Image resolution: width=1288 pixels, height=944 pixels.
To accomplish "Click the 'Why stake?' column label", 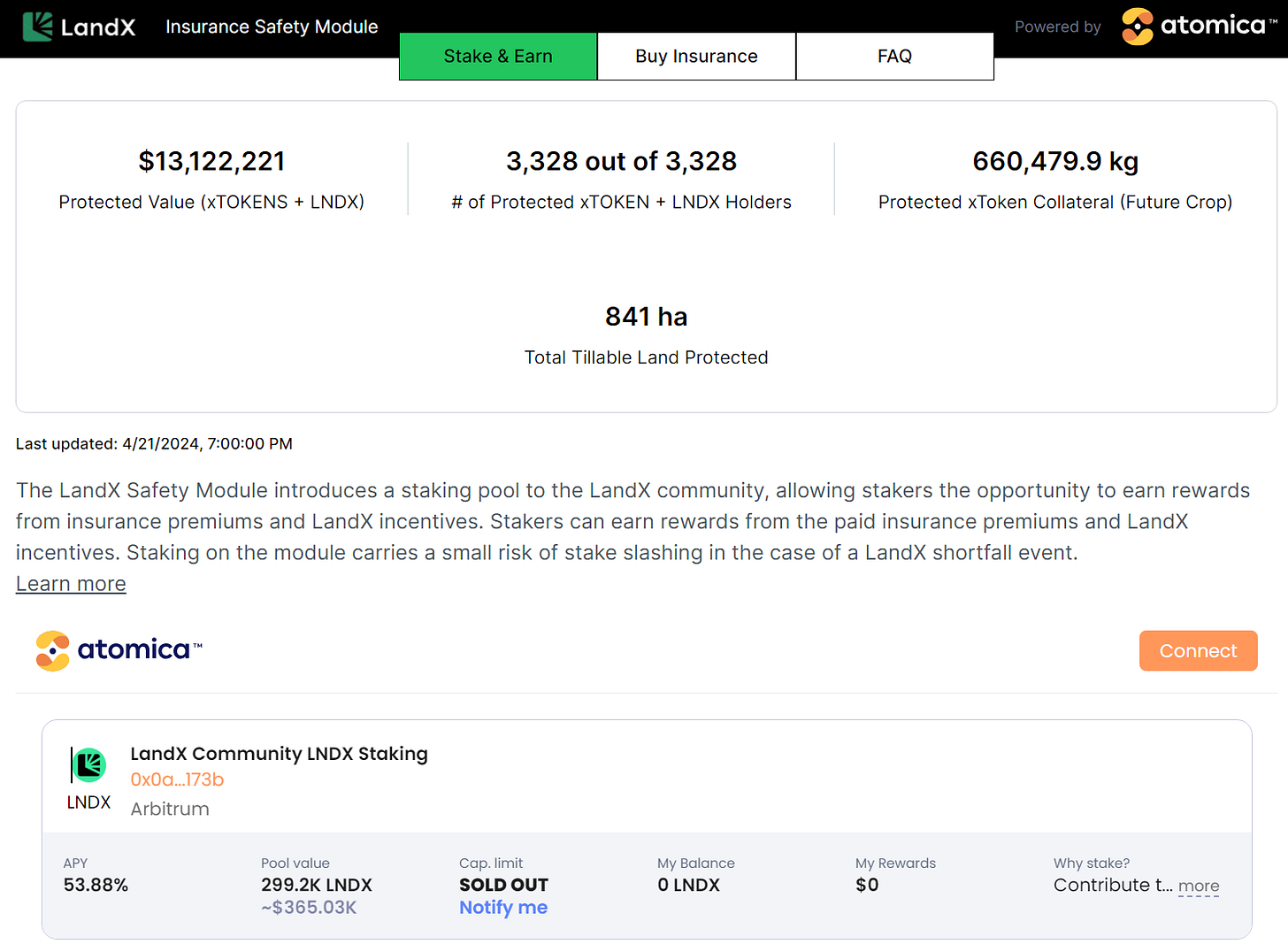I will pos(1092,863).
